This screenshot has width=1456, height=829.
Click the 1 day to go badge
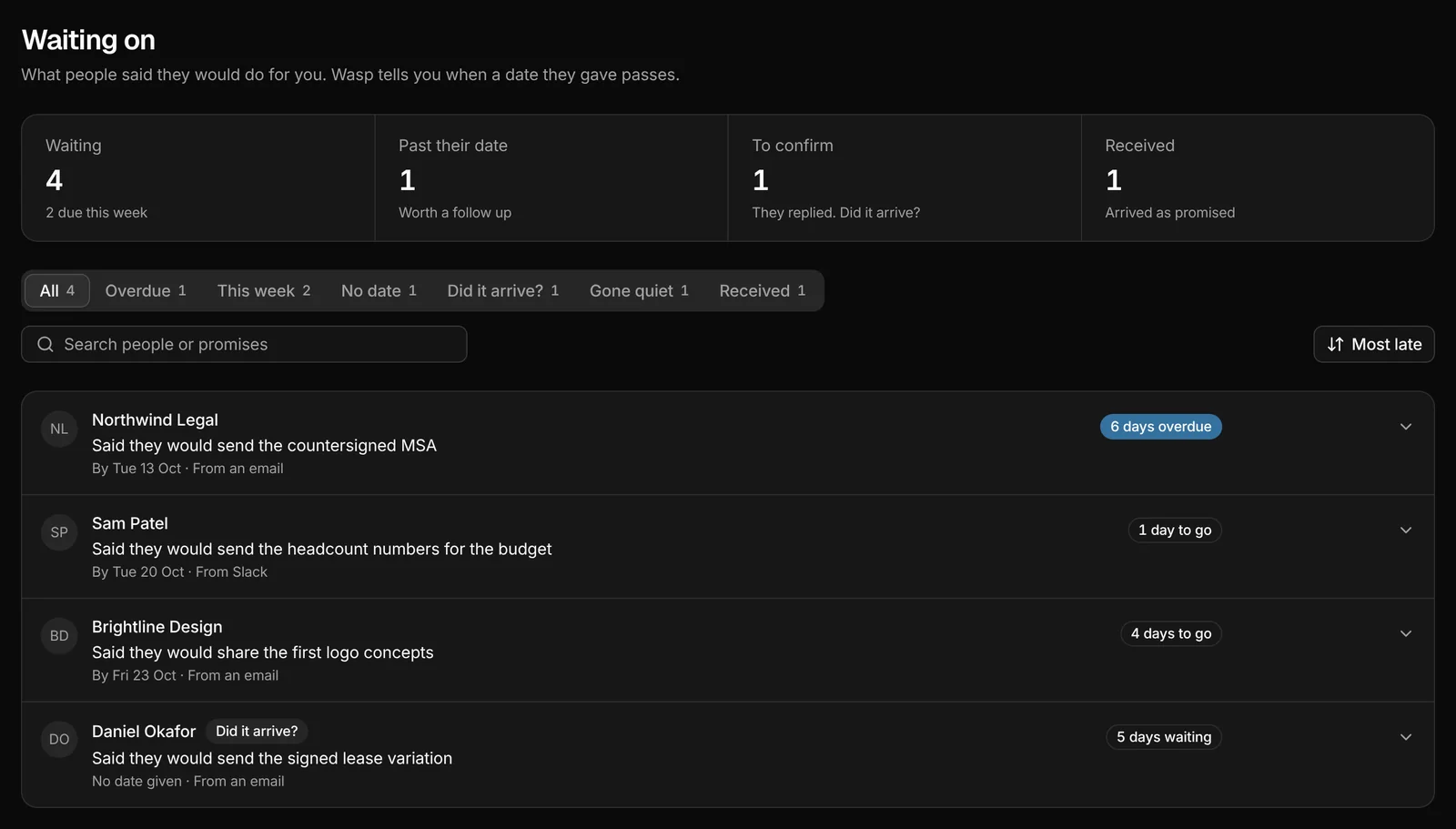click(1175, 531)
